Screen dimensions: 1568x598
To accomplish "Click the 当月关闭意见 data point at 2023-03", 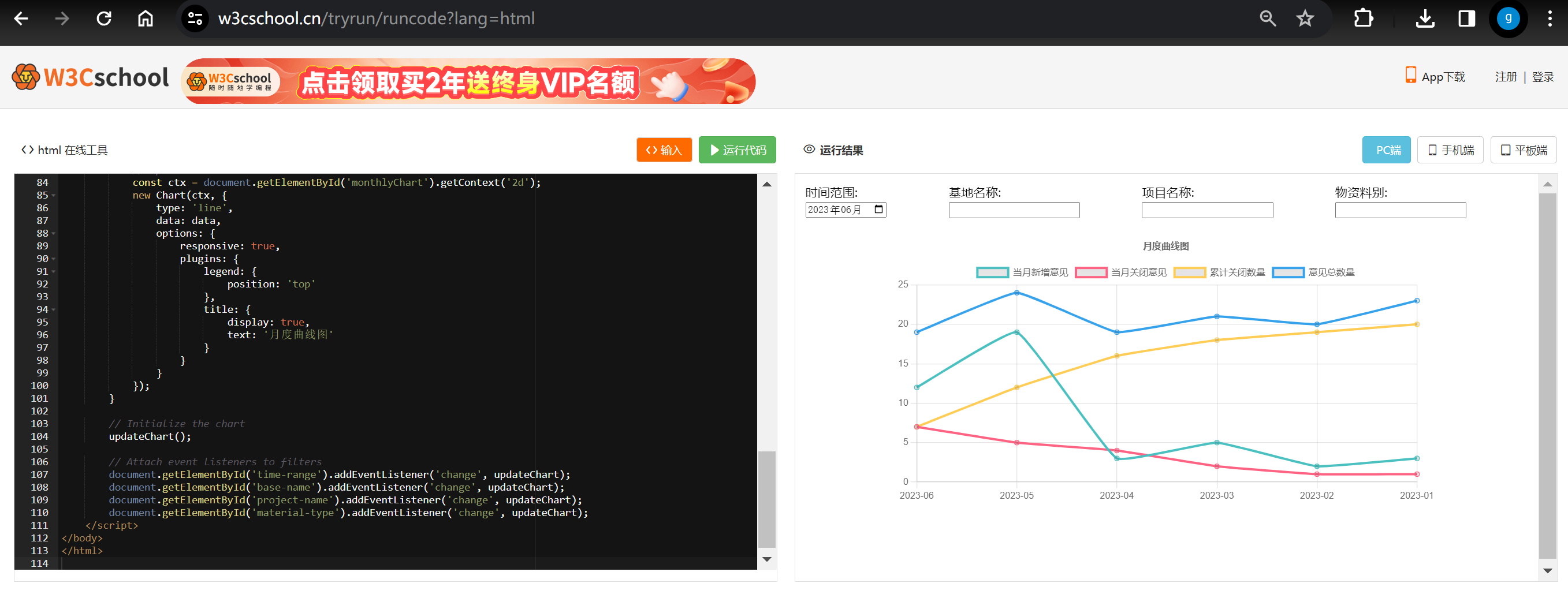I will (1216, 466).
